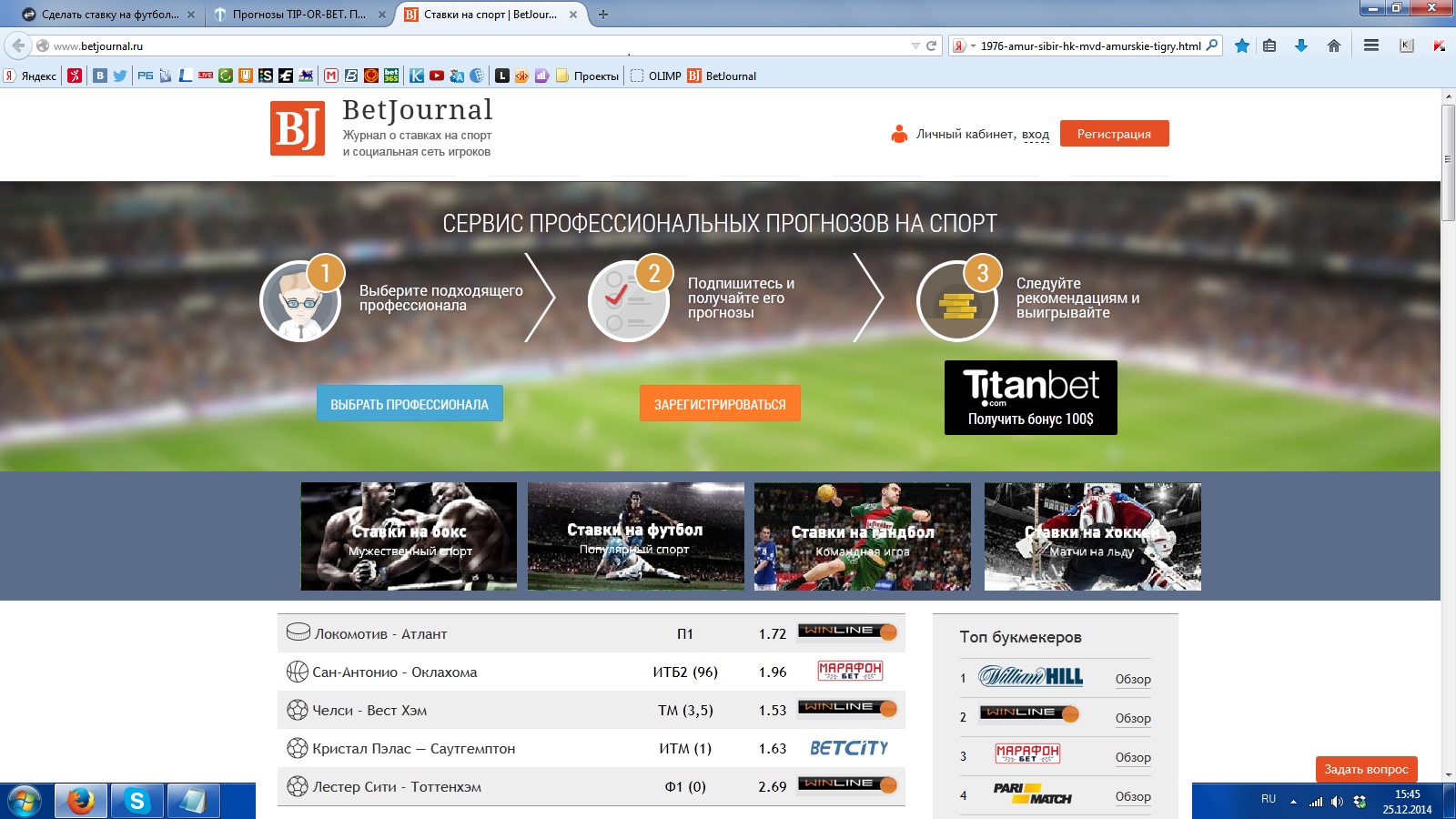Click the Firefox back arrow button
Viewport: 1456px width, 819px height.
tap(18, 45)
